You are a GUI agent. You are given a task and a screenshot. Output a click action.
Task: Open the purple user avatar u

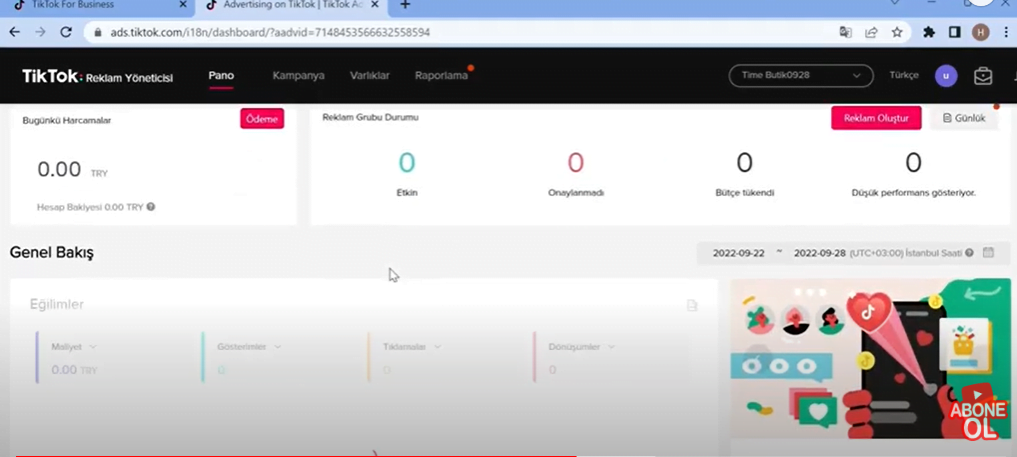946,76
